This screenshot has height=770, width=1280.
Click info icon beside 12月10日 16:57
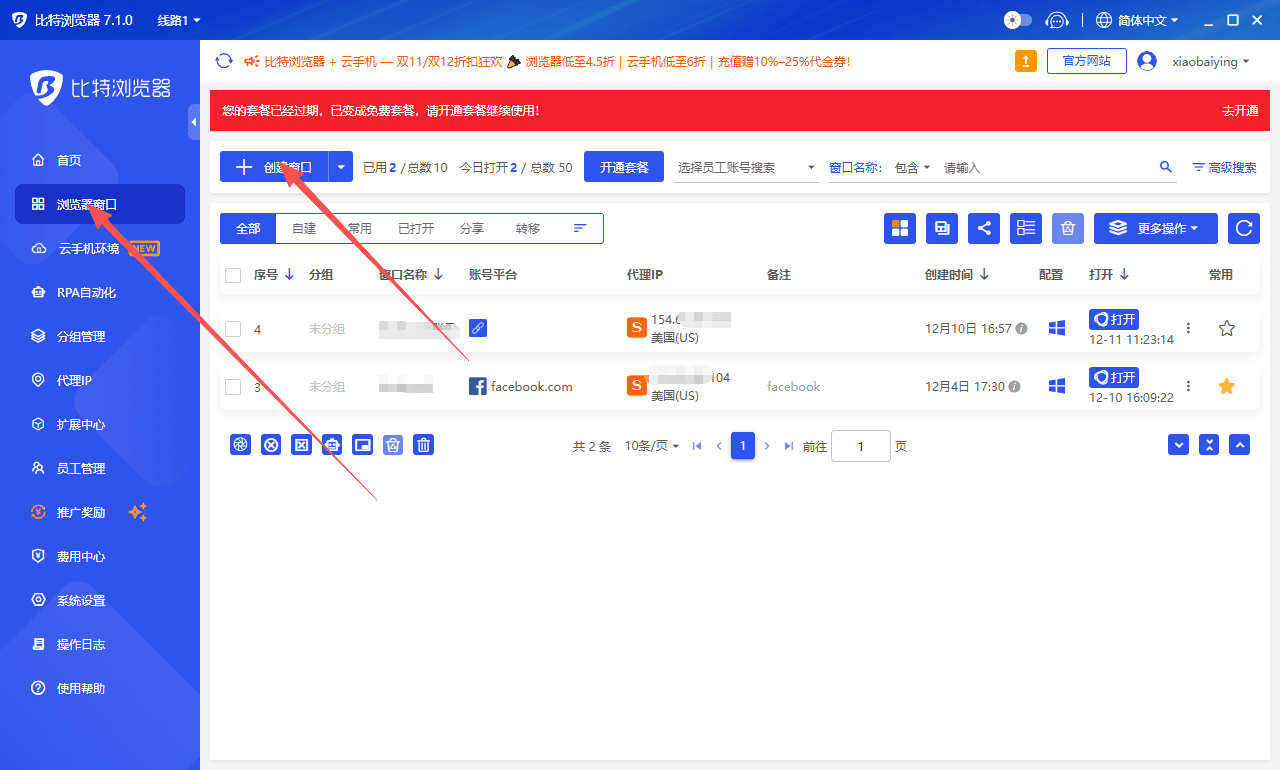click(x=1021, y=328)
